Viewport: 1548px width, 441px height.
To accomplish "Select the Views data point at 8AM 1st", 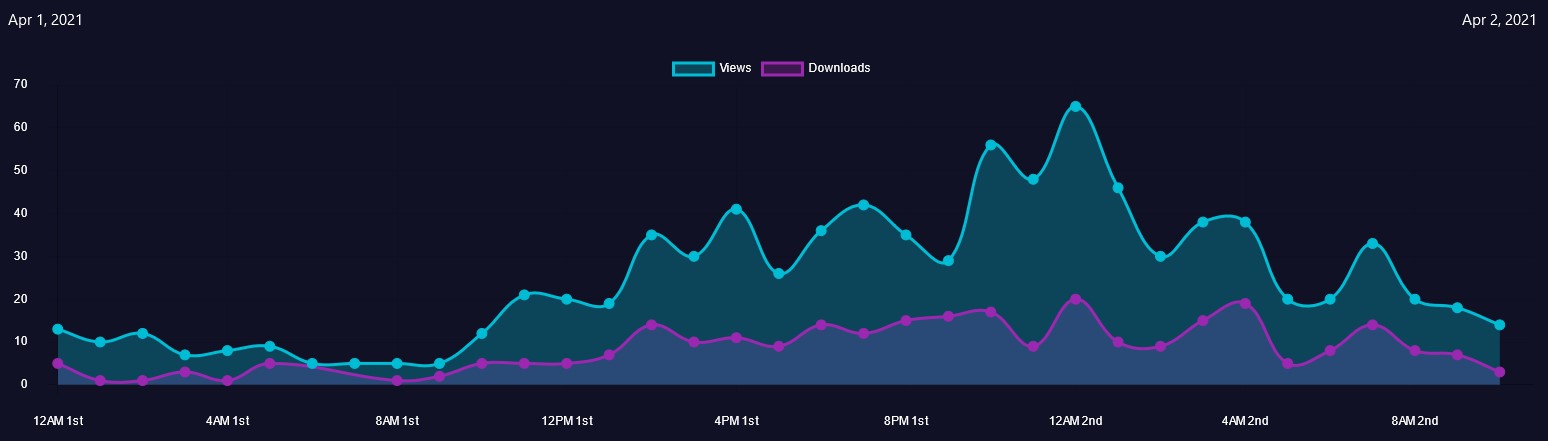I will coord(397,363).
